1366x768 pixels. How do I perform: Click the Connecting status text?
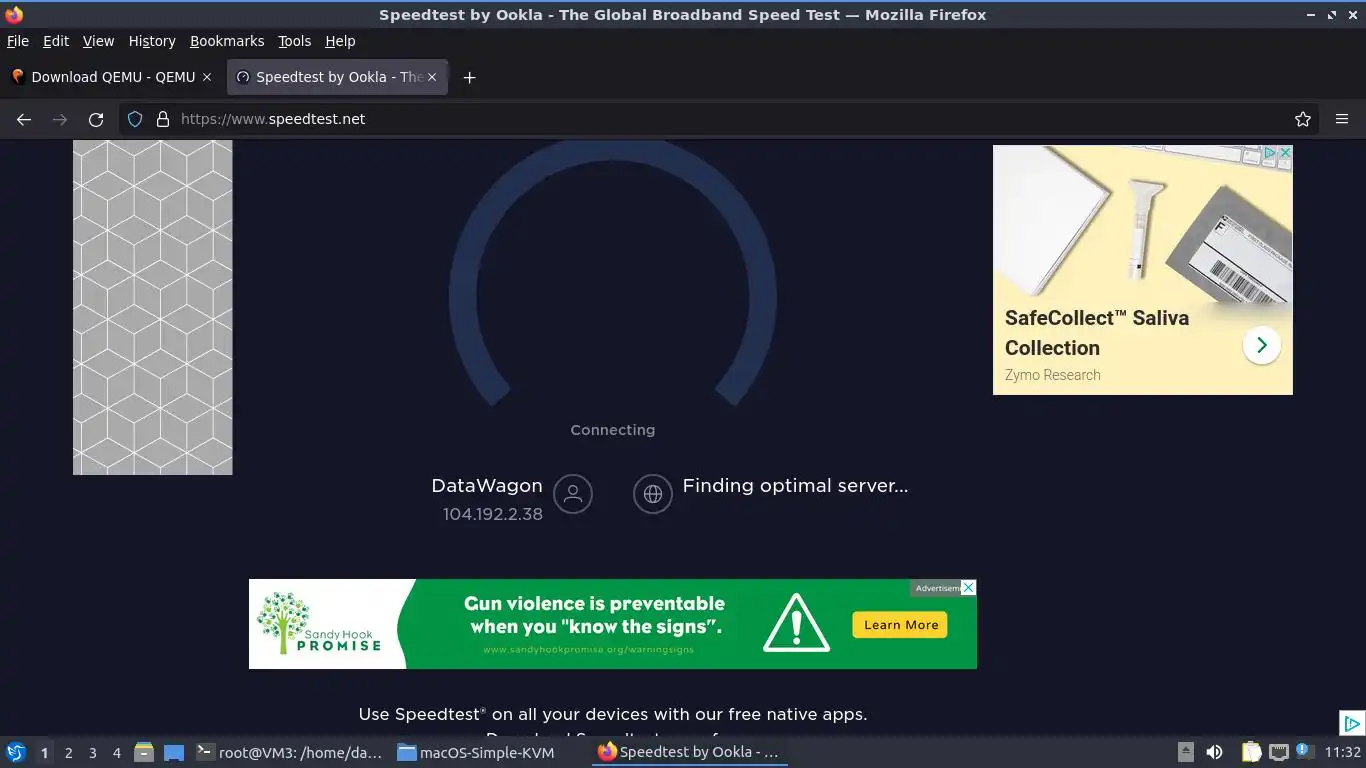[613, 430]
